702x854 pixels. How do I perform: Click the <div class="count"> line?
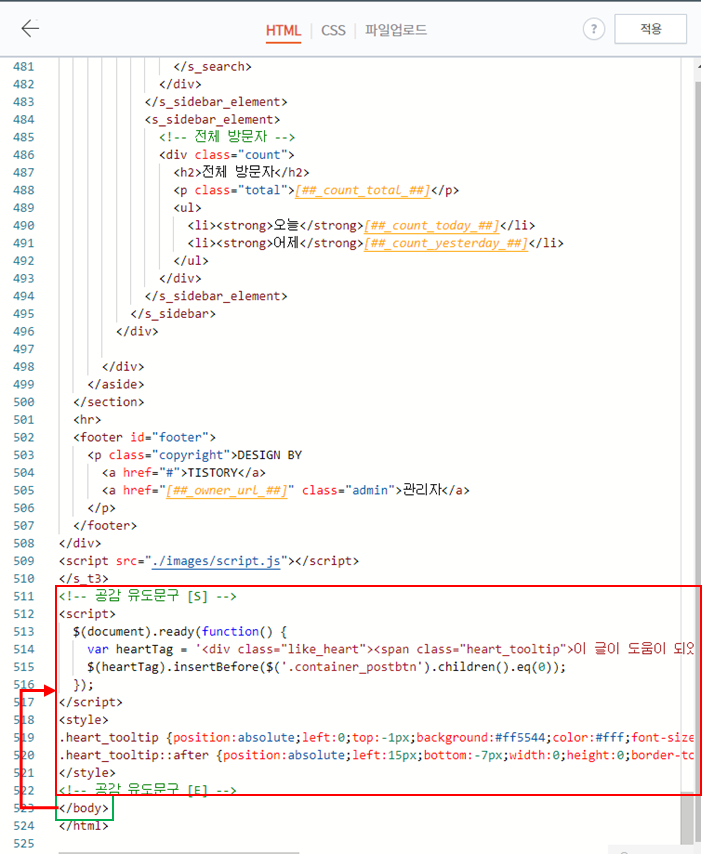point(227,155)
